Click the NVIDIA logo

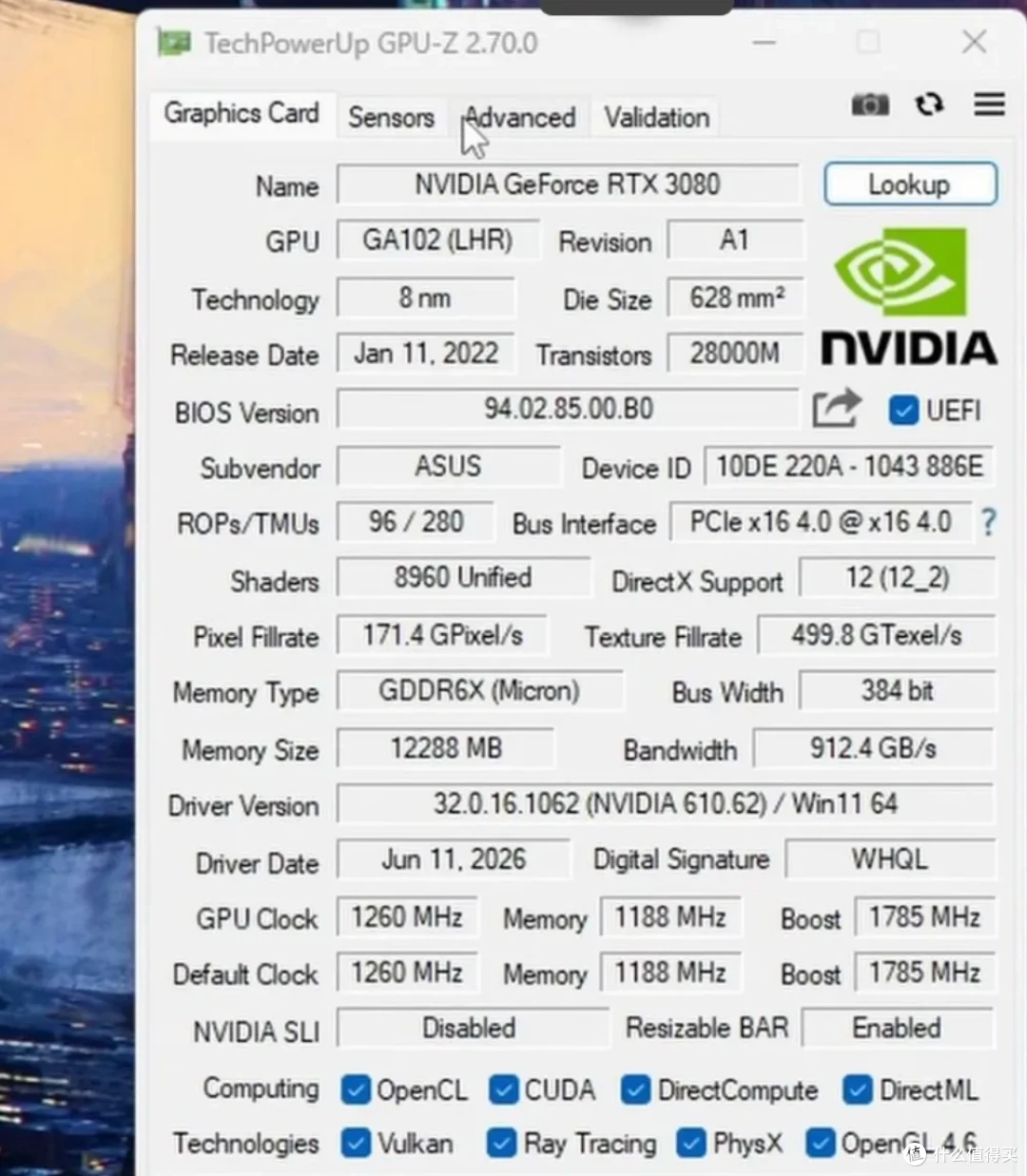[908, 297]
